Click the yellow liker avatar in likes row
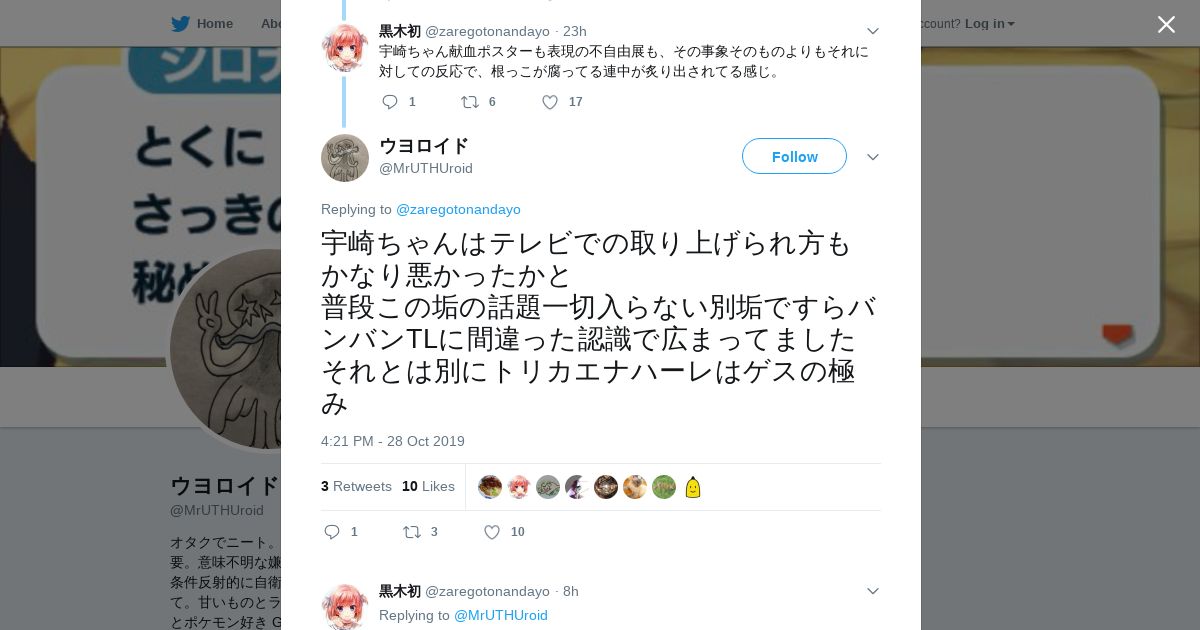The image size is (1200, 630). pyautogui.click(x=693, y=487)
